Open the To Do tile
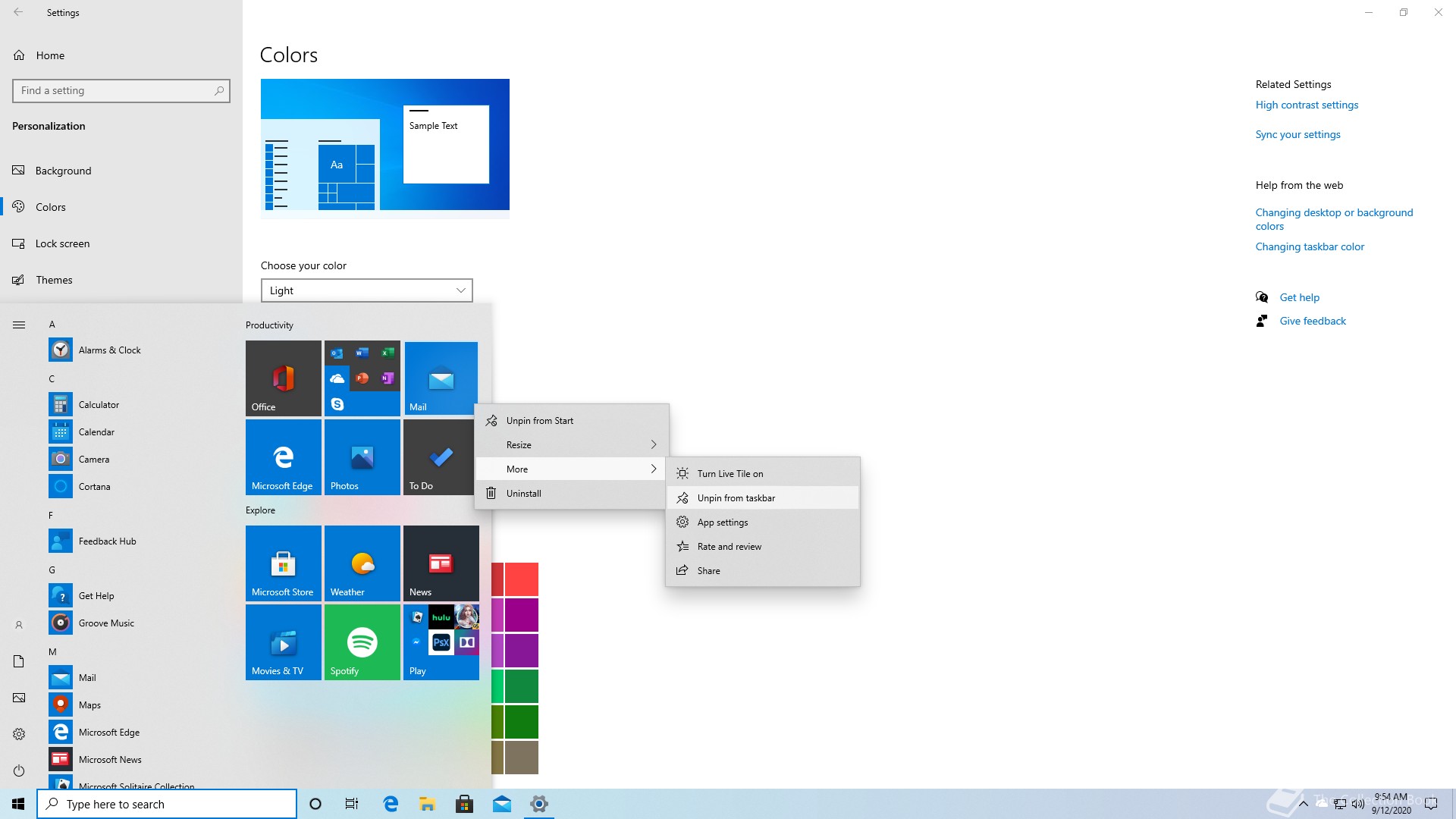This screenshot has width=1456, height=819. click(x=440, y=457)
